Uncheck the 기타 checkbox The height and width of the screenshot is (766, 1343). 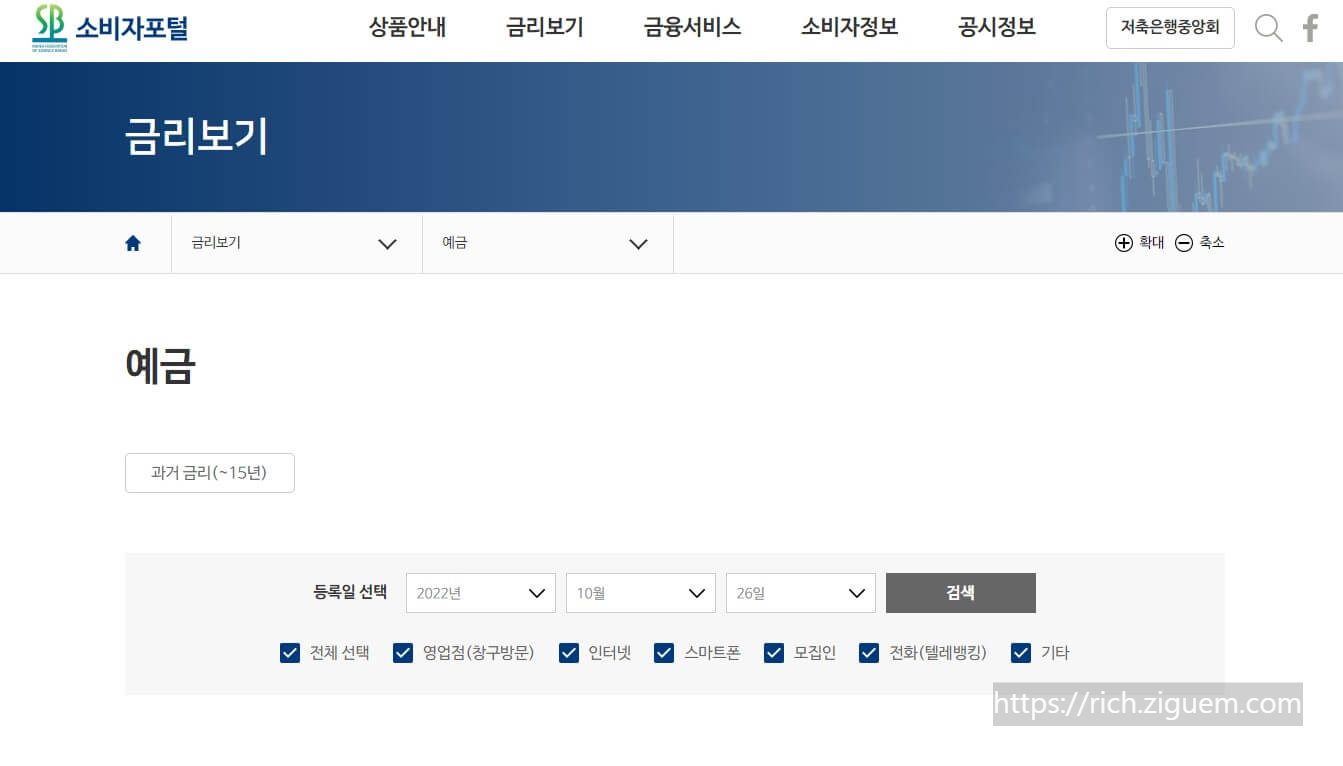click(x=1020, y=652)
